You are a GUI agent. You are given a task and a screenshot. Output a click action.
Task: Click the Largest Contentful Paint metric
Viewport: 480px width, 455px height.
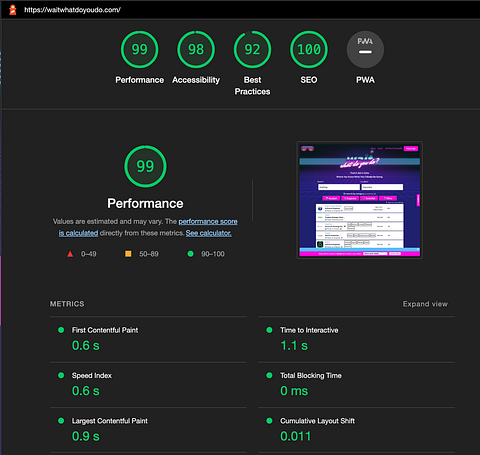(148, 430)
